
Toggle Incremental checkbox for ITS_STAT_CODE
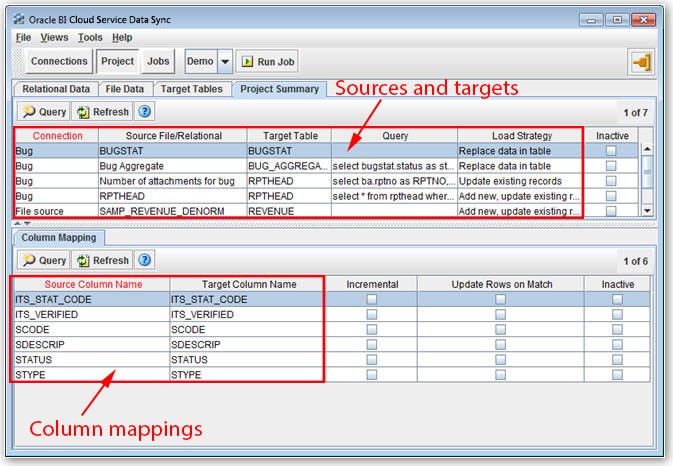(372, 299)
